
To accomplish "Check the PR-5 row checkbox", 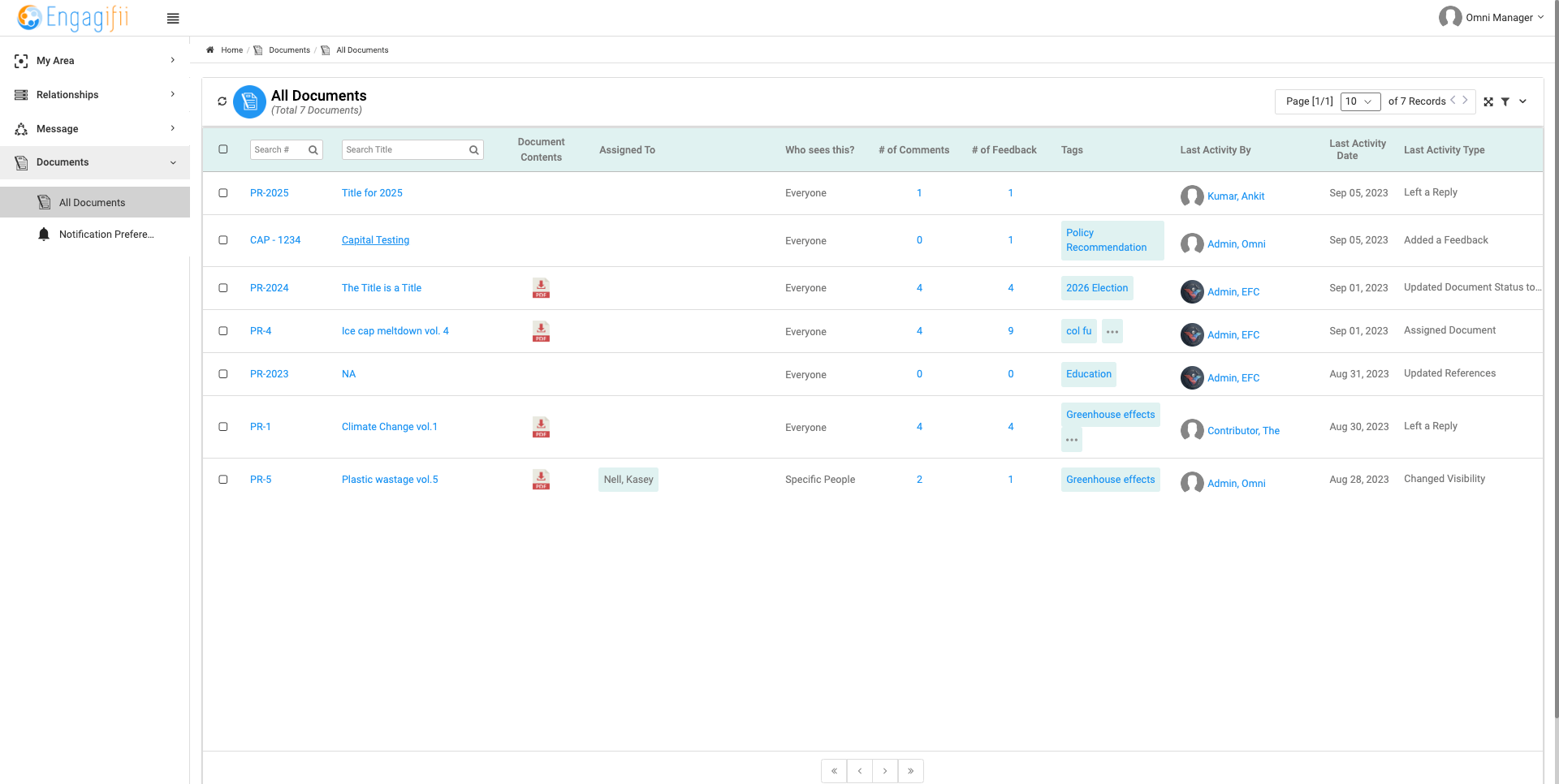I will coord(223,480).
